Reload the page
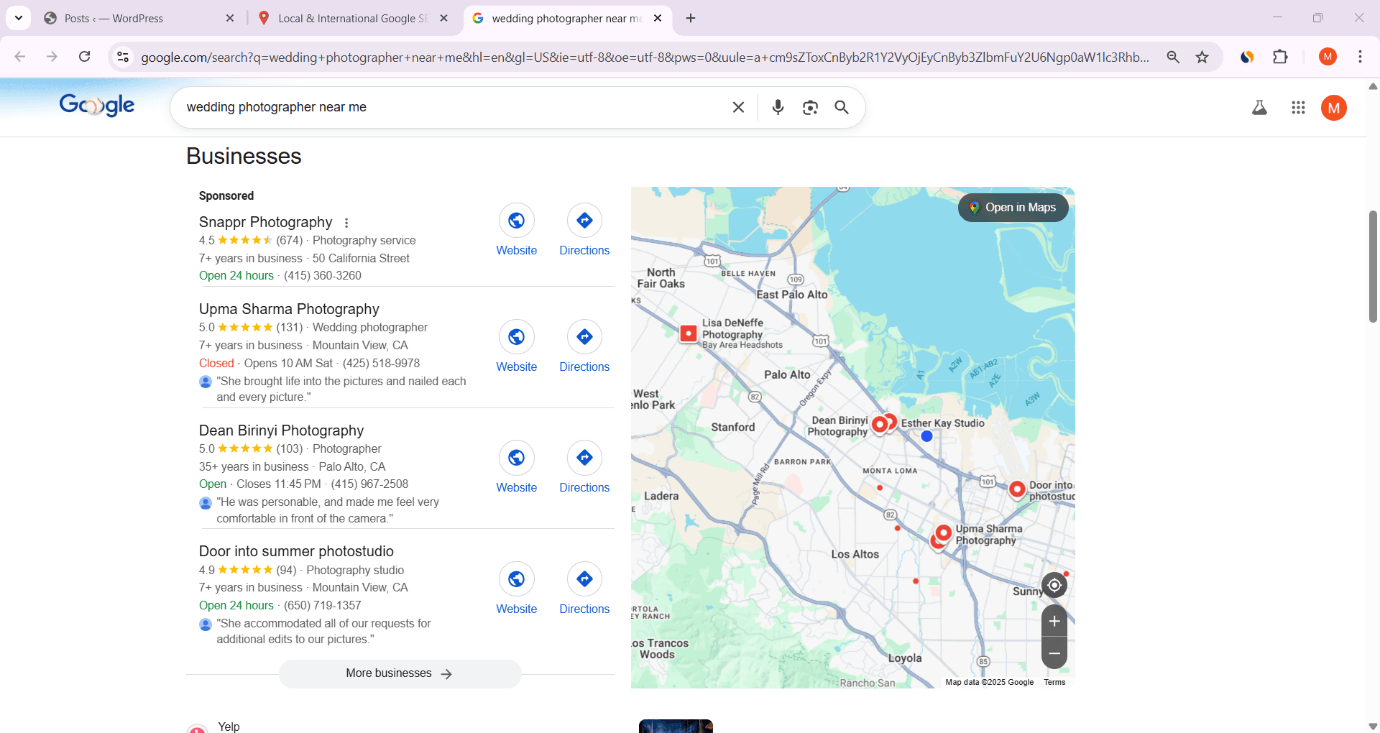Viewport: 1380px width, 733px height. point(85,57)
